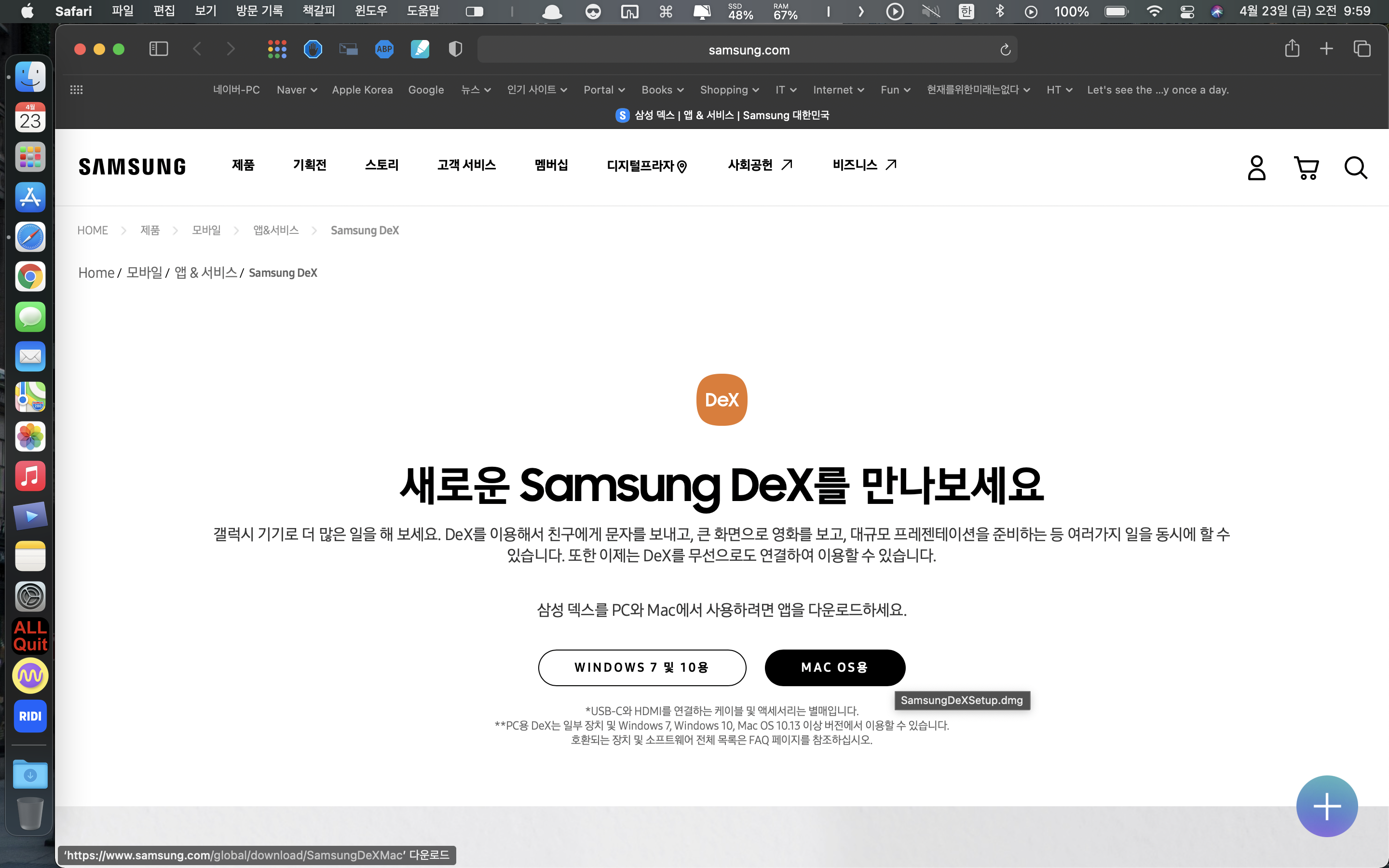Toggle the menu bar Control Center switch
The height and width of the screenshot is (868, 1389).
(1187, 12)
